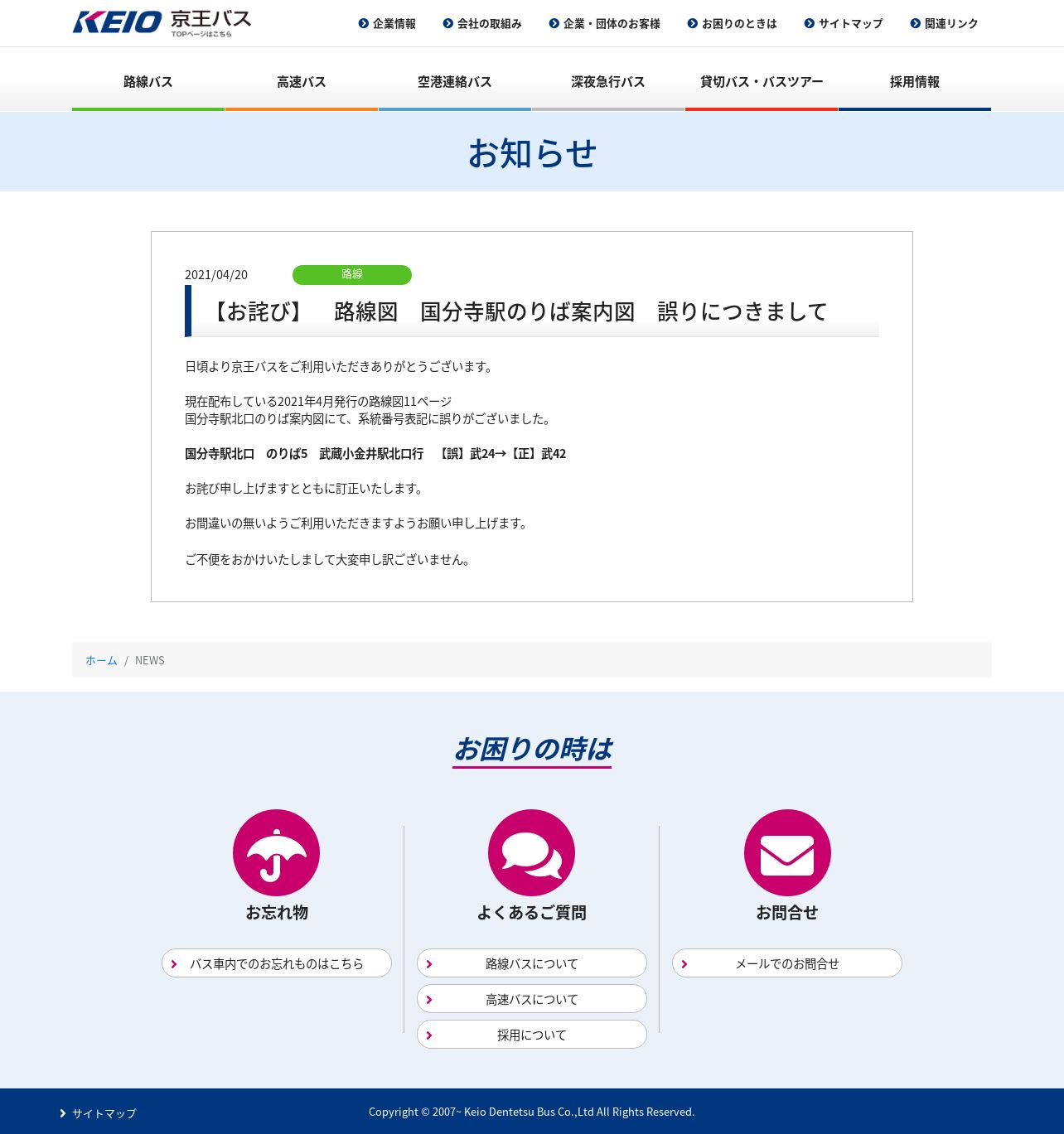Screen dimensions: 1064x1134
Task: Click arrow icon beside お困りのときは
Action: [693, 23]
